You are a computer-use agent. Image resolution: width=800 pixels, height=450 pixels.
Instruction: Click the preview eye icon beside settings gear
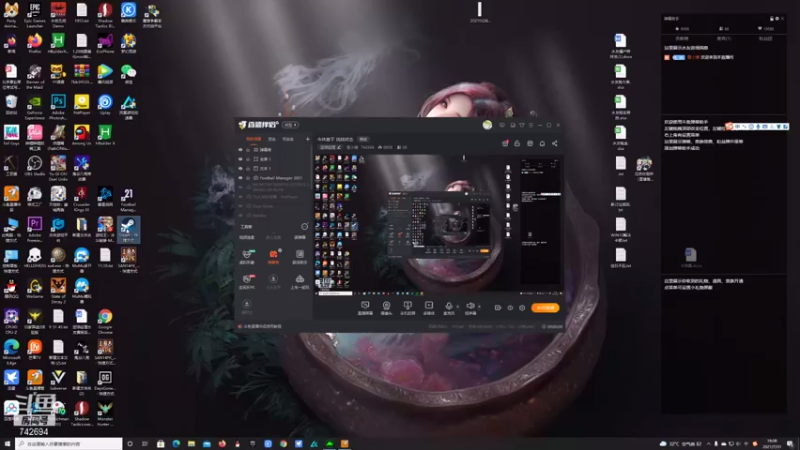[510, 308]
